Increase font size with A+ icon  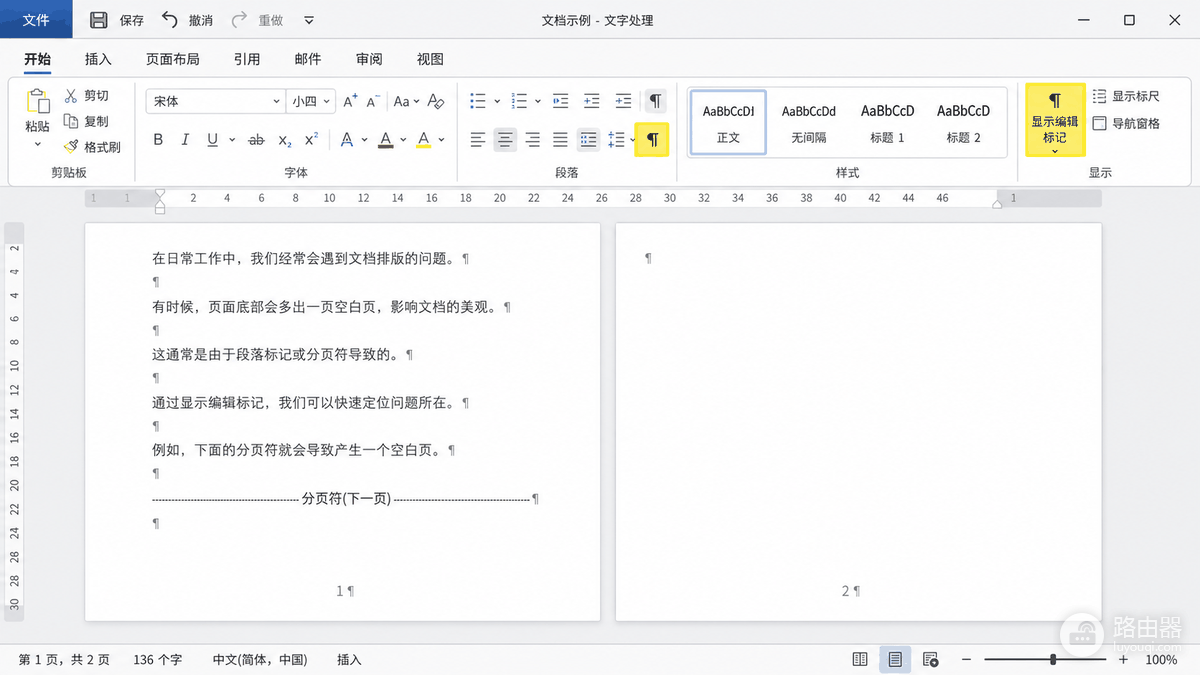(350, 101)
